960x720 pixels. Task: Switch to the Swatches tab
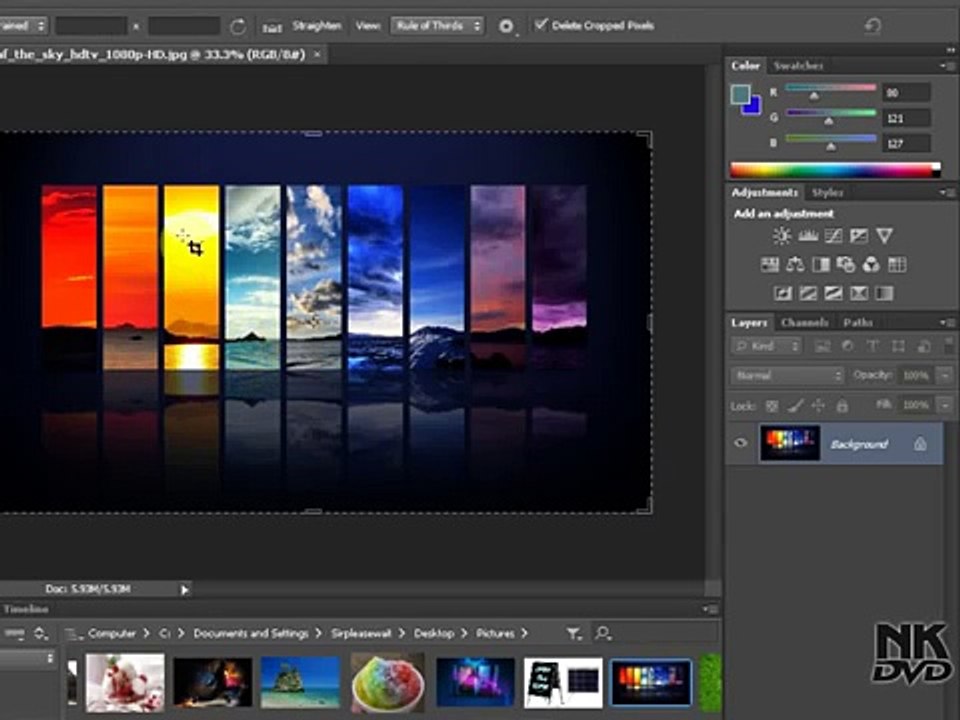(798, 66)
